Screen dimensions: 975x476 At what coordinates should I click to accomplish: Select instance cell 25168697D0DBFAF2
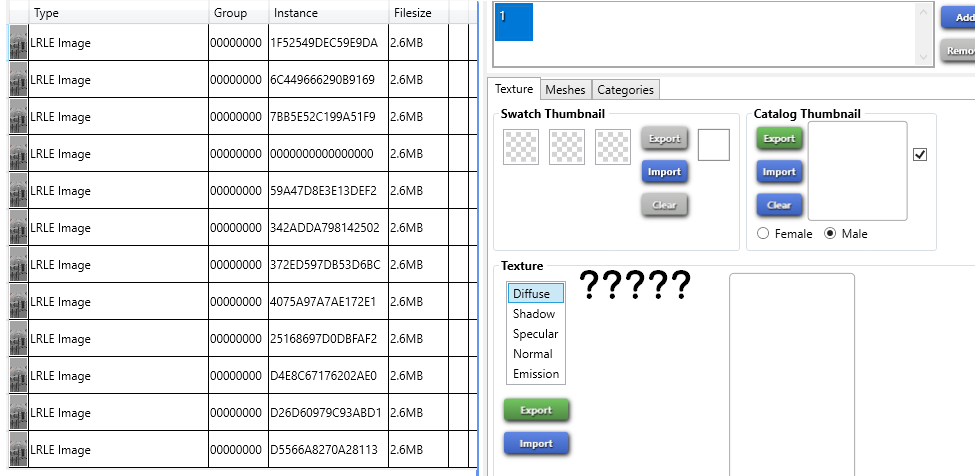[x=328, y=338]
